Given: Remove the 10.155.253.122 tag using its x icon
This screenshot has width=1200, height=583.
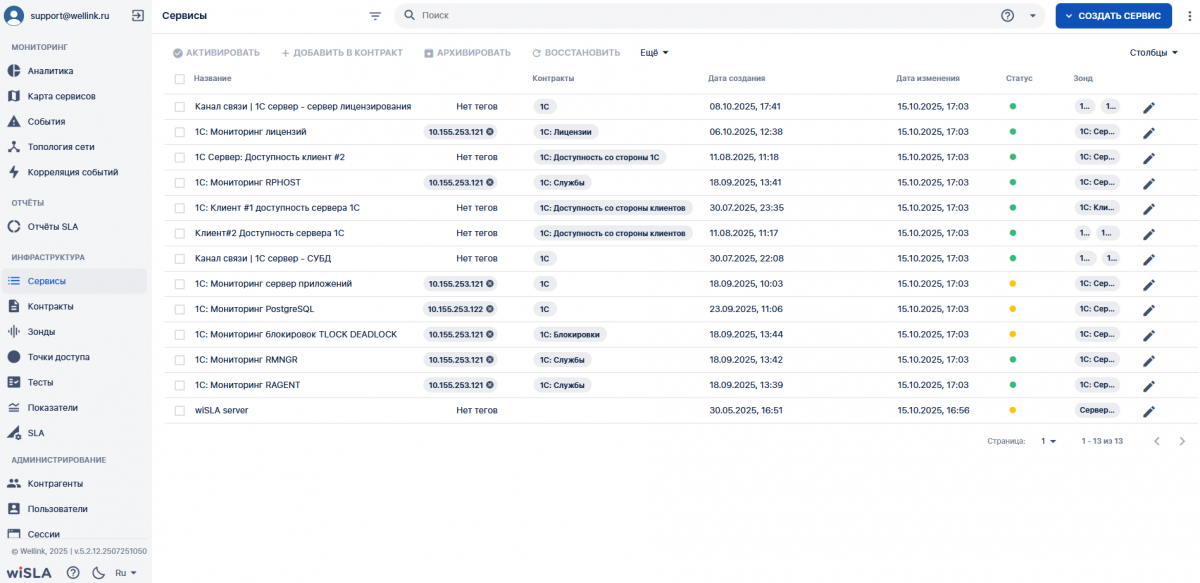Looking at the screenshot, I should click(490, 309).
